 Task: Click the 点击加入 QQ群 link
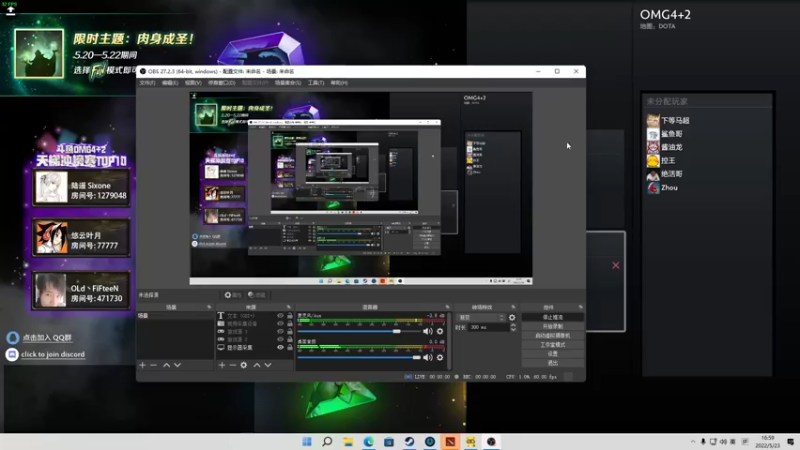coord(47,337)
